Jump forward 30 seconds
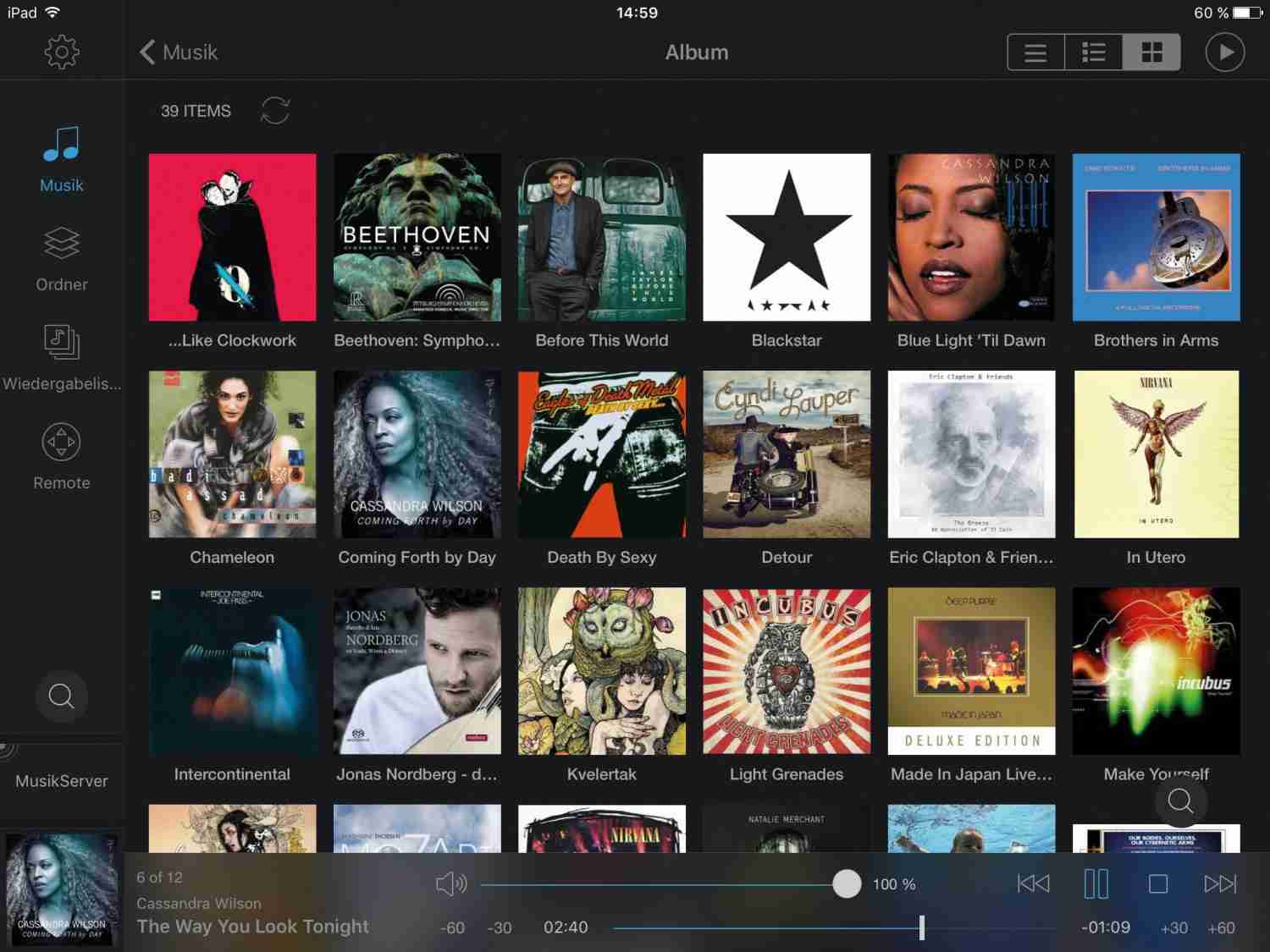Screen dimensions: 1270x952 click(1174, 928)
